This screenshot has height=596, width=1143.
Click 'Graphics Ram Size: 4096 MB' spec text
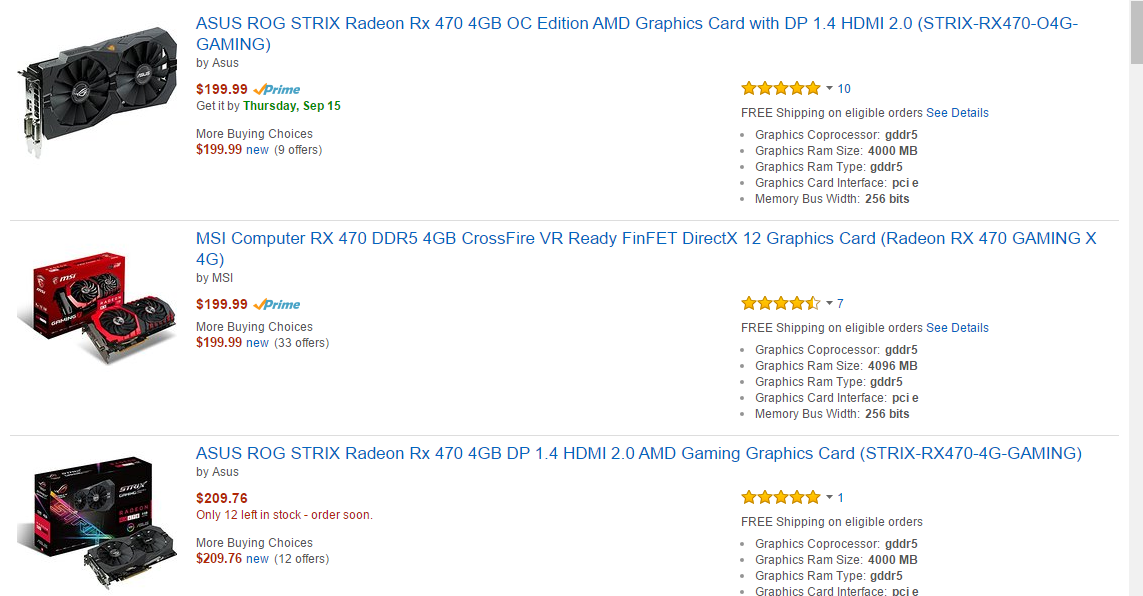pos(836,366)
